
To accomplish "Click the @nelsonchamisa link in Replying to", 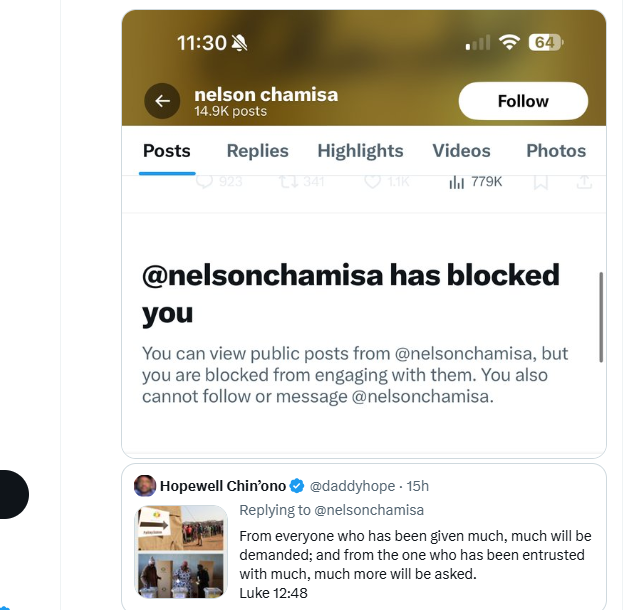I will coord(369,510).
